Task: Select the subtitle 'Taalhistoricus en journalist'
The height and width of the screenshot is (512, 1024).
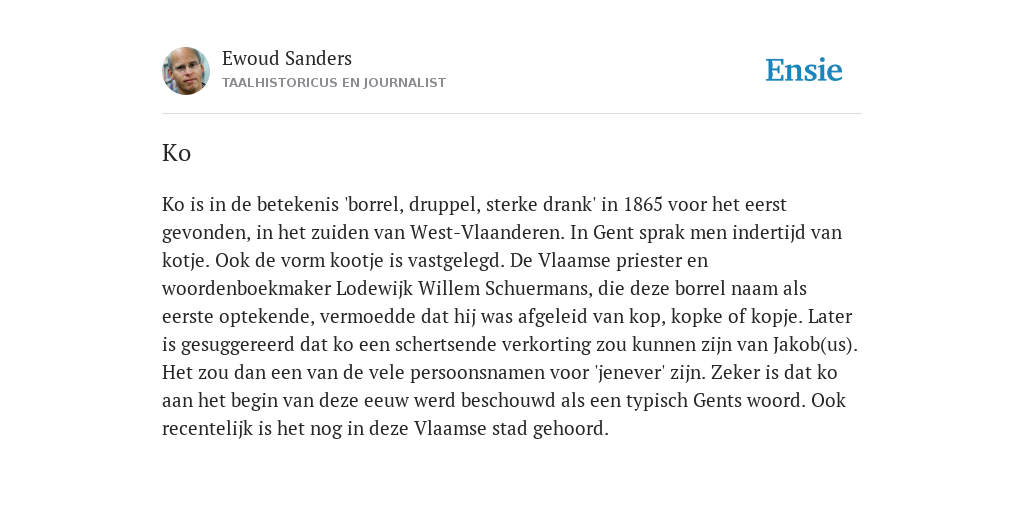Action: [334, 83]
